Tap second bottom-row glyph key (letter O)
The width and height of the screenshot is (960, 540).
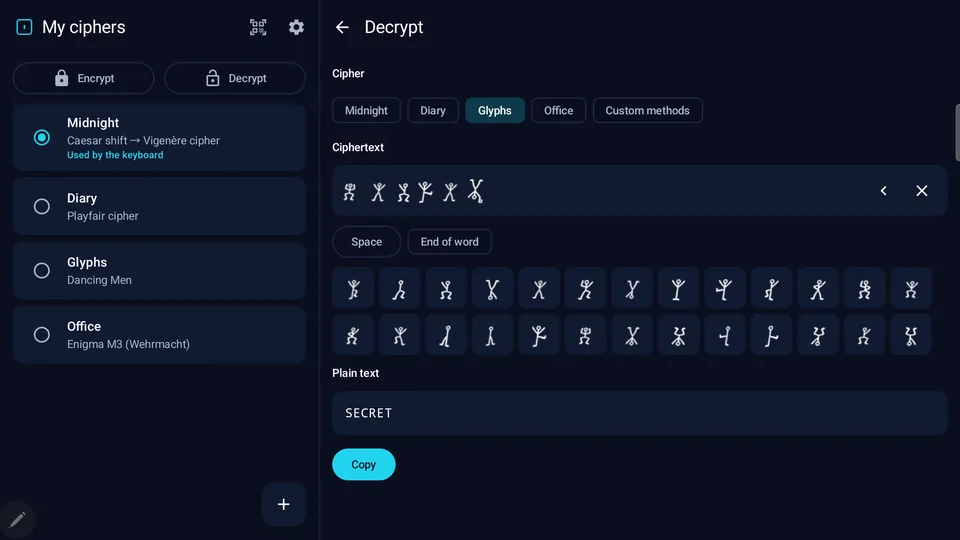[x=400, y=336]
